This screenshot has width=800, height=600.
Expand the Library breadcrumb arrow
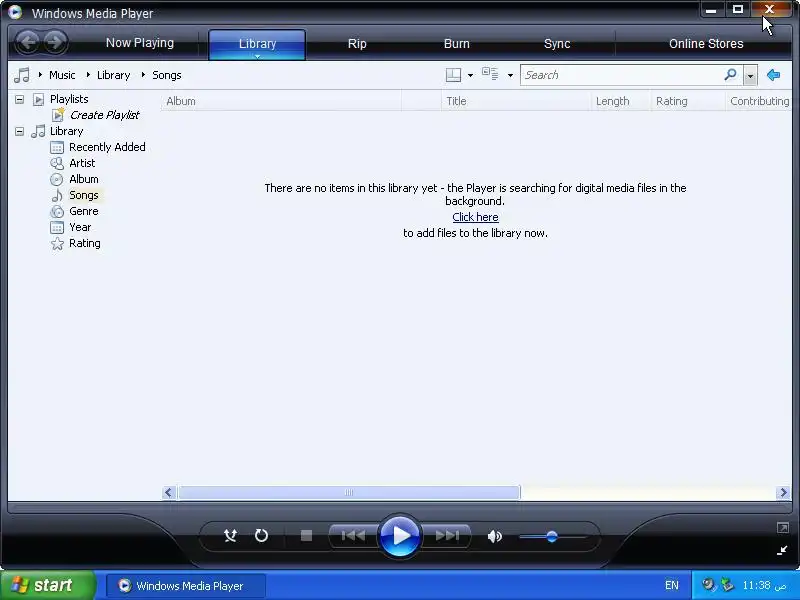click(x=88, y=75)
